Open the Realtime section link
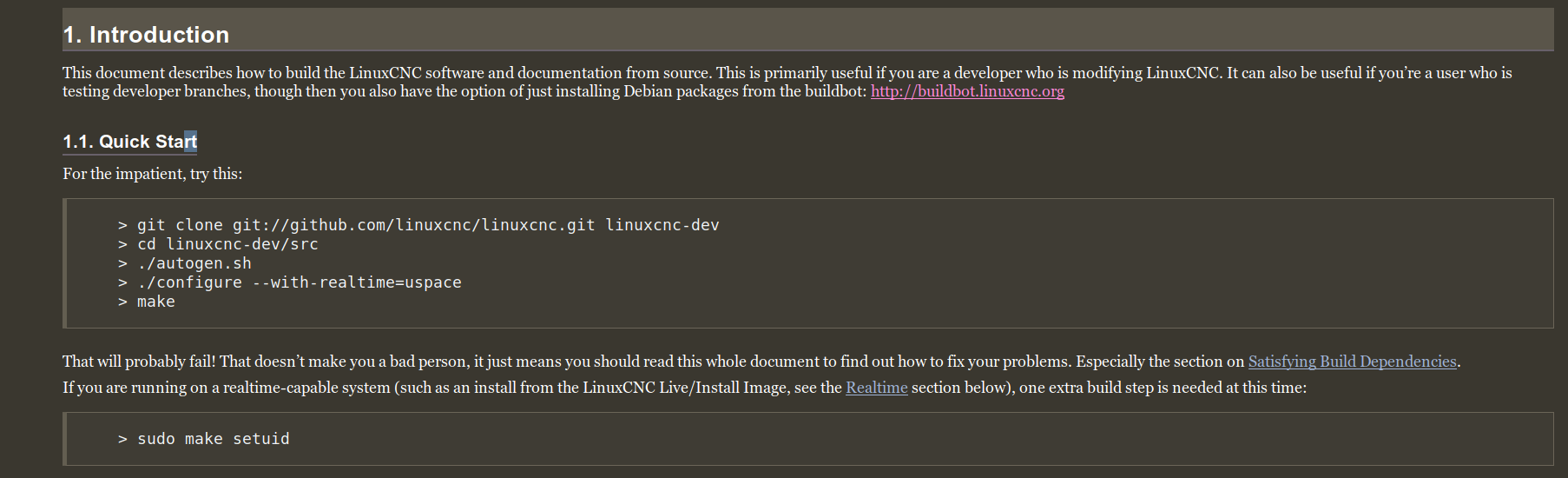 pos(876,388)
